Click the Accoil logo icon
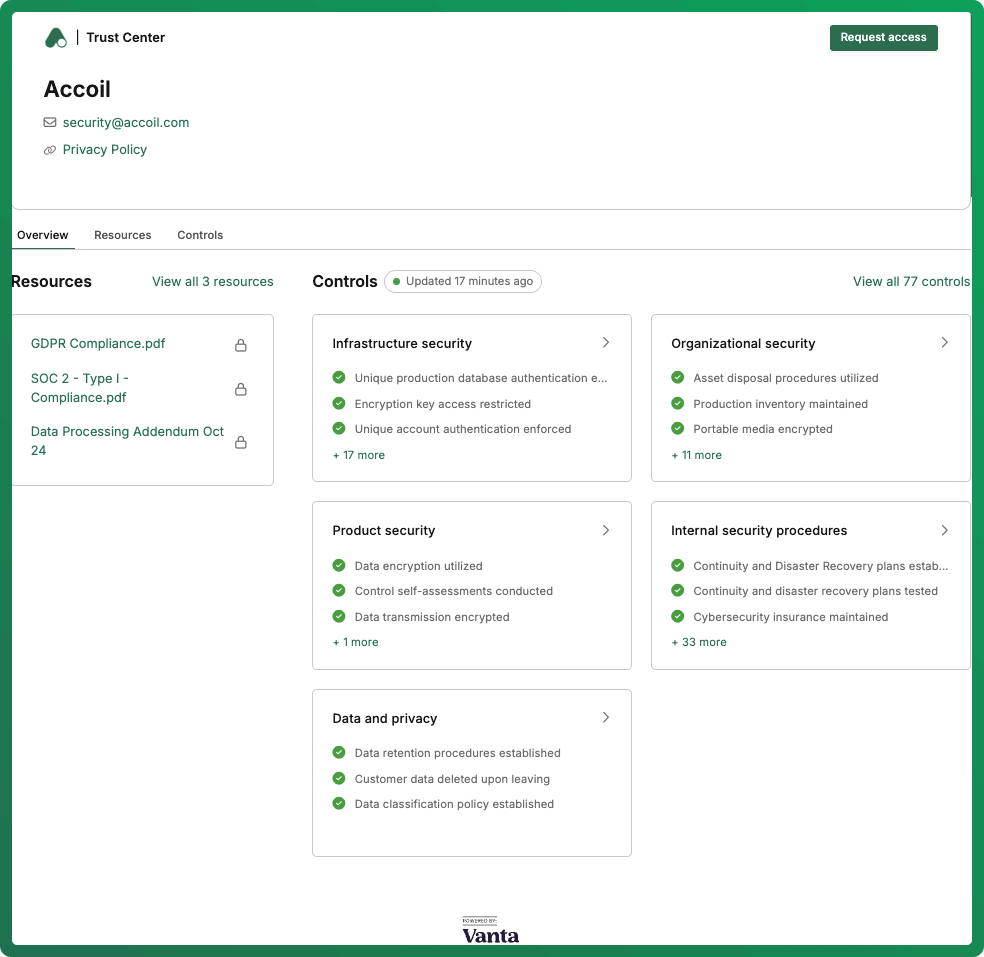The height and width of the screenshot is (957, 984). [x=56, y=38]
